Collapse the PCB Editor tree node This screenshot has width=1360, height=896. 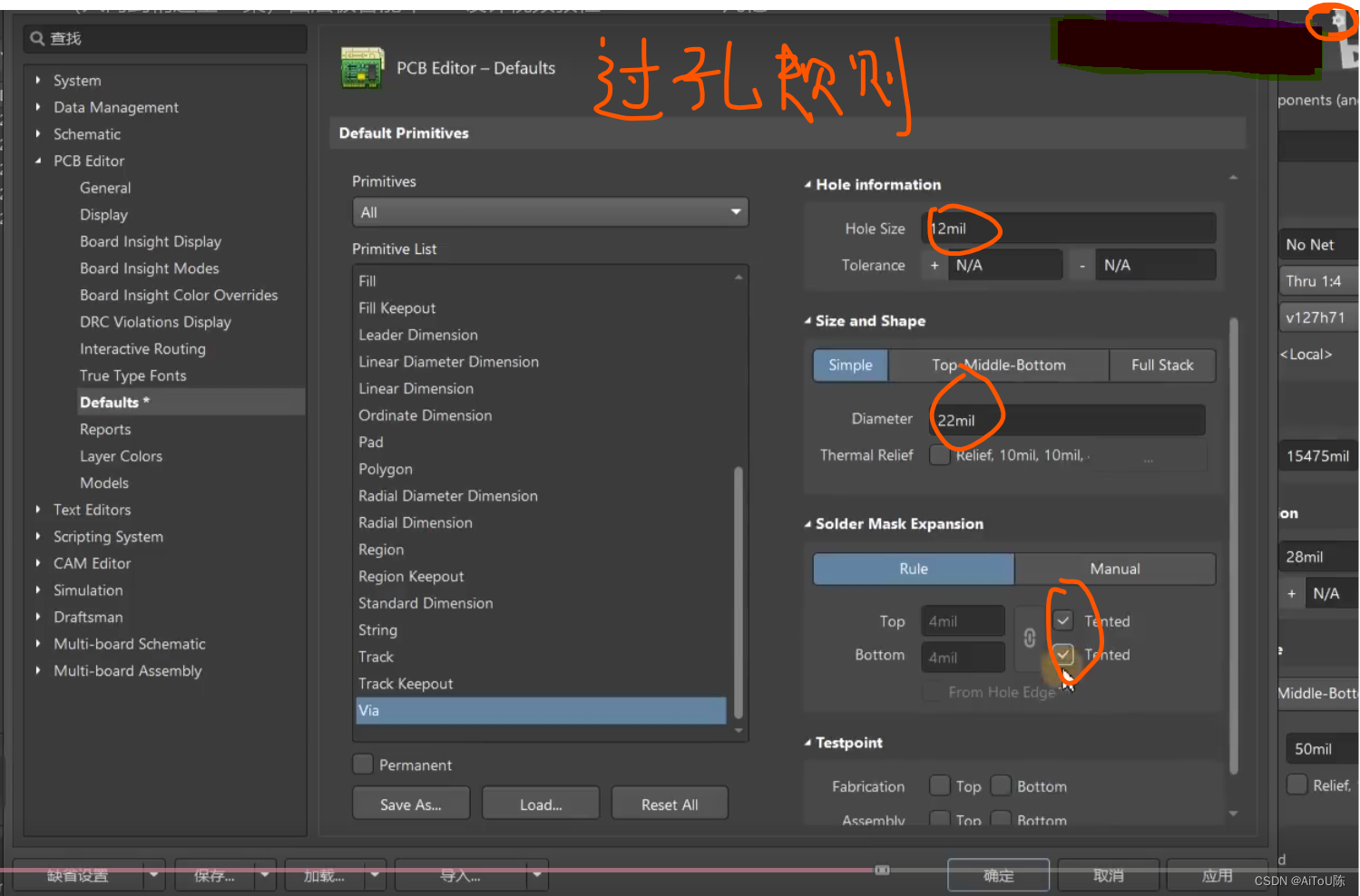[x=38, y=161]
